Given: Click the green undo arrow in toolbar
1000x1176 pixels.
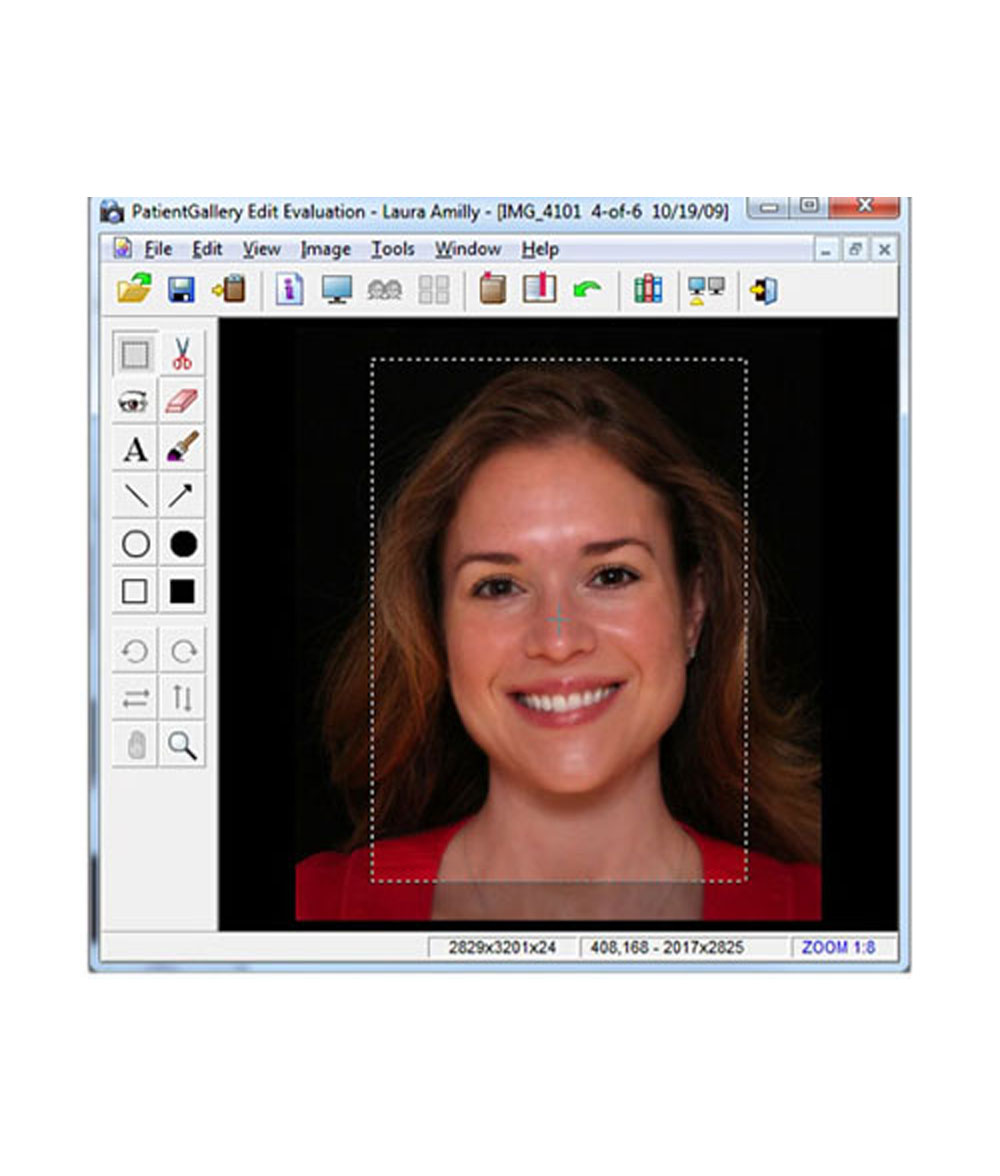Looking at the screenshot, I should pos(587,291).
